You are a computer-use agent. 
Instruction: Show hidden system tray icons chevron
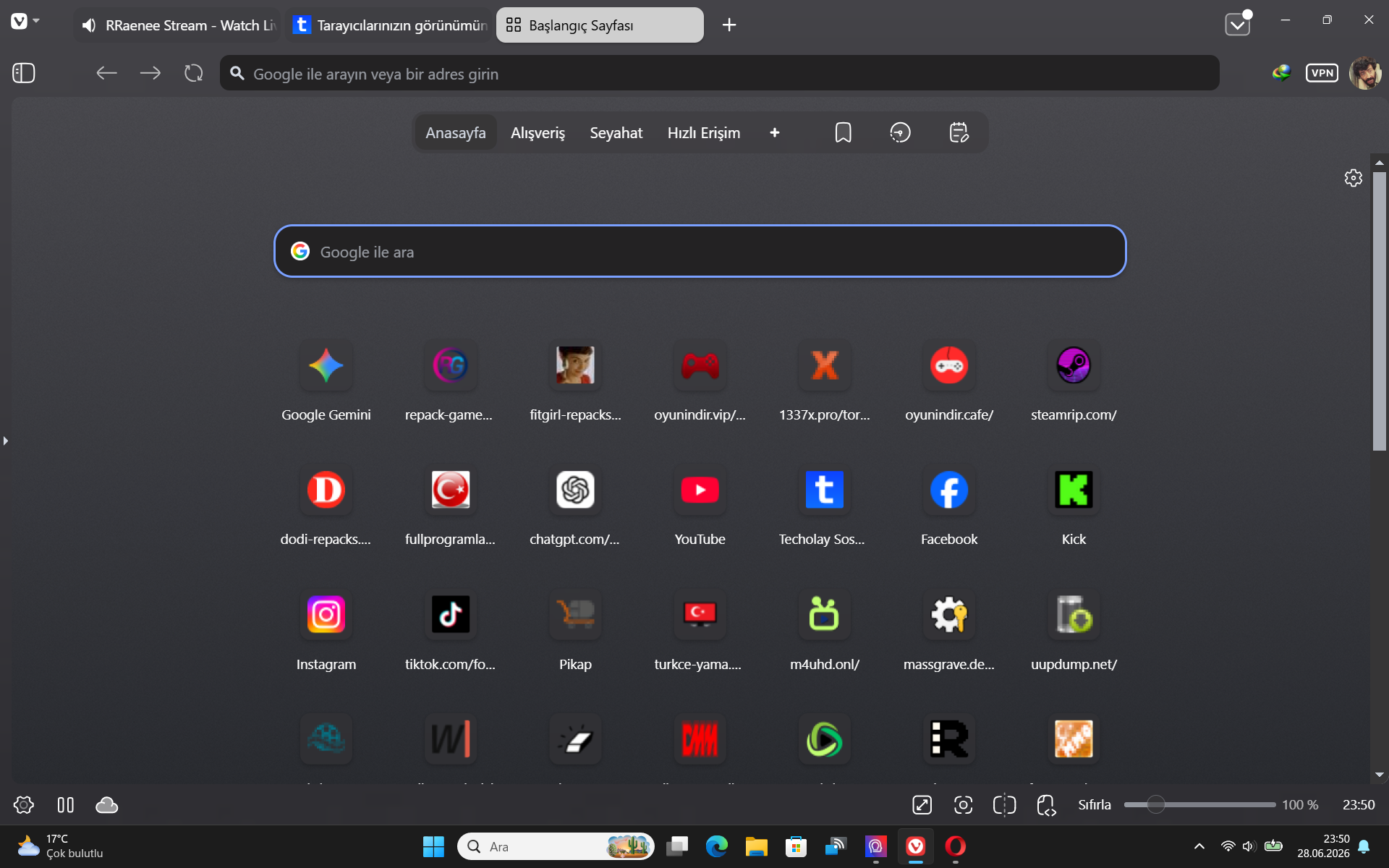(x=1199, y=846)
